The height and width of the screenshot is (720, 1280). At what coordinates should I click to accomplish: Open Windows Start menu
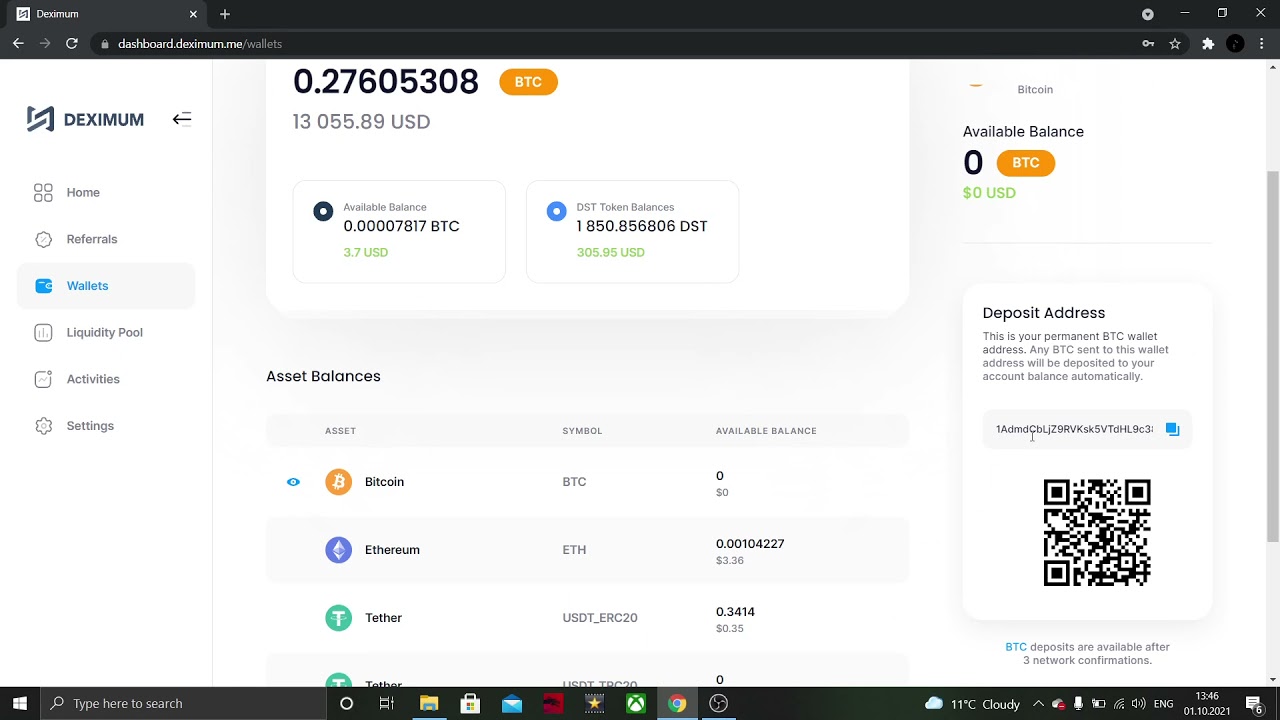pos(19,703)
